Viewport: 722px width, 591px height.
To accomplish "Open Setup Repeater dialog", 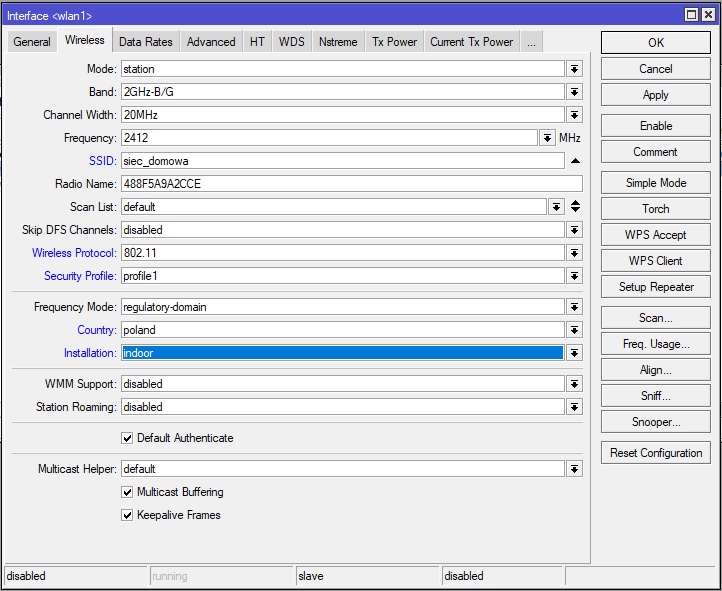I will 656,287.
